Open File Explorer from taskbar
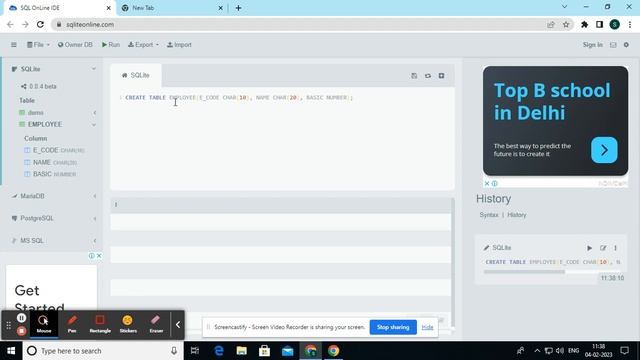 [x=242, y=351]
